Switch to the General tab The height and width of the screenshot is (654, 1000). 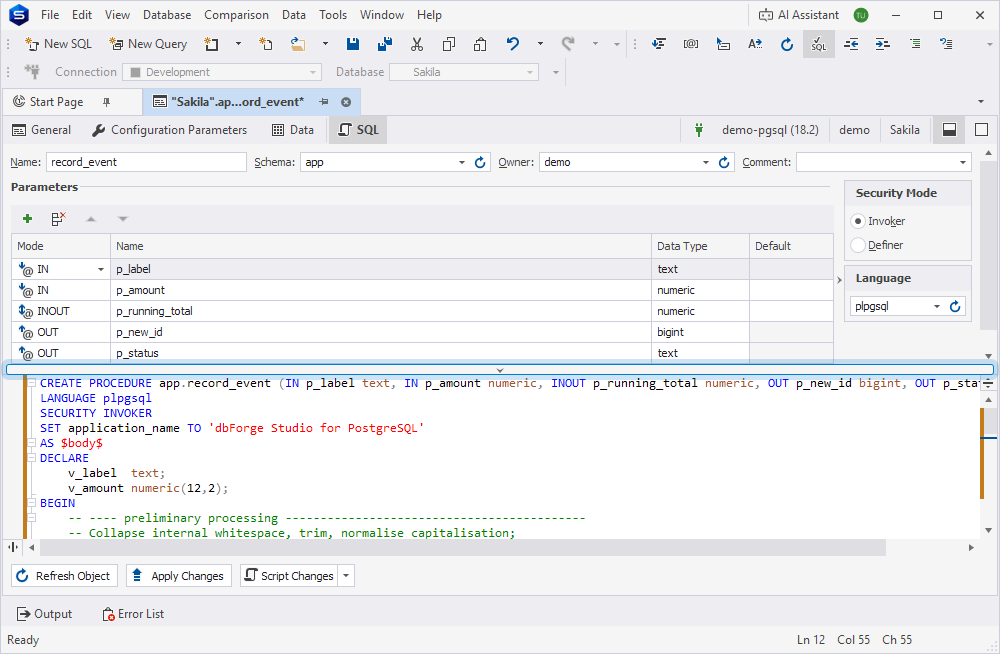(41, 130)
